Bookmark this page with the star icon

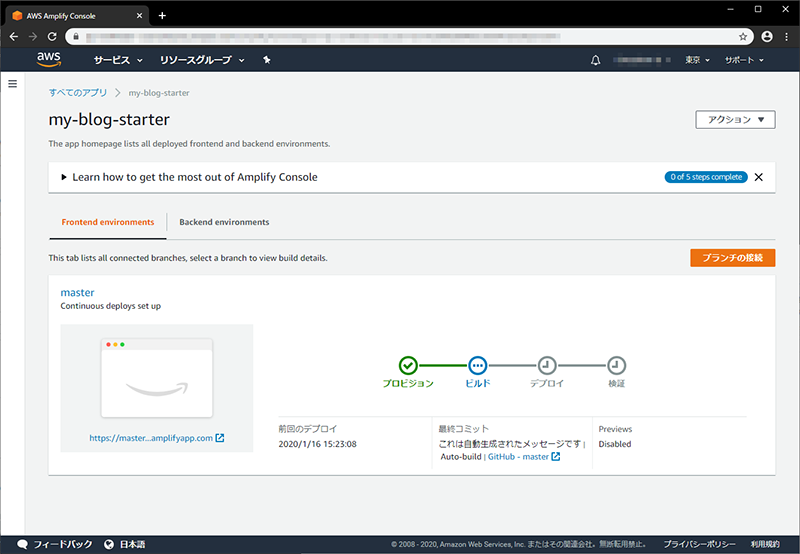pos(743,37)
